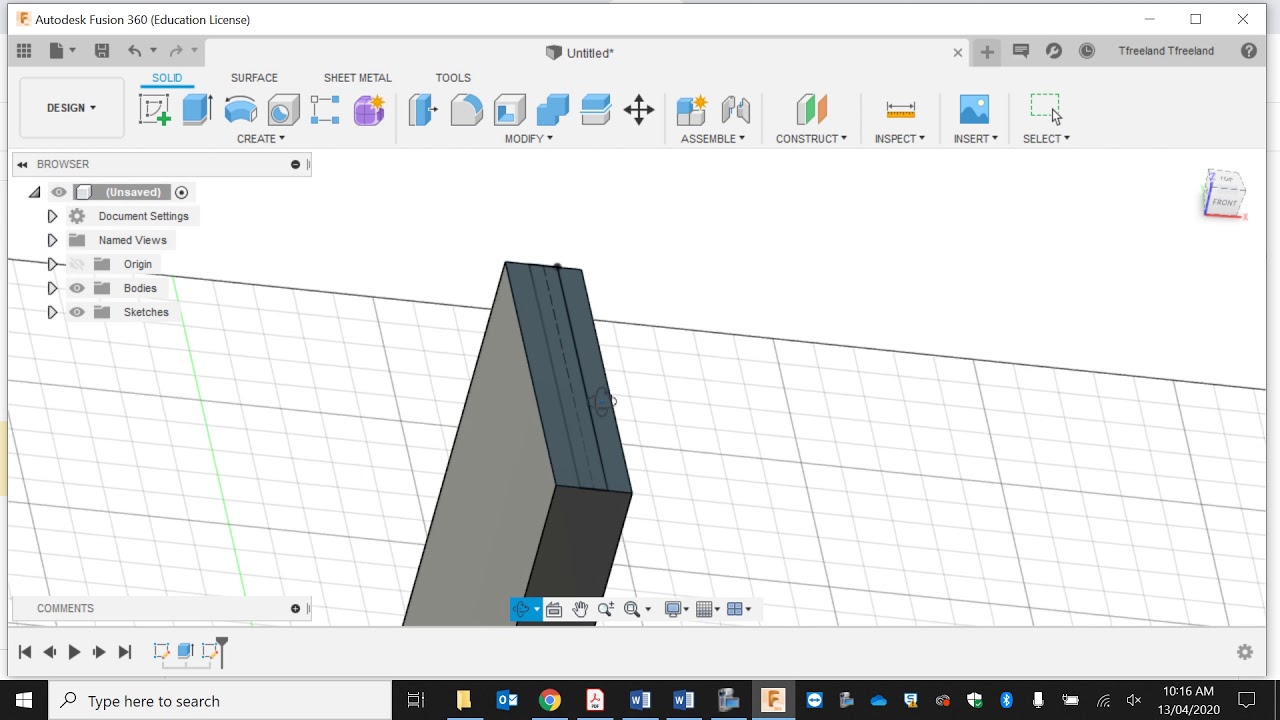Click the ViewCube FRONT face
Viewport: 1280px width, 720px height.
pyautogui.click(x=1225, y=202)
